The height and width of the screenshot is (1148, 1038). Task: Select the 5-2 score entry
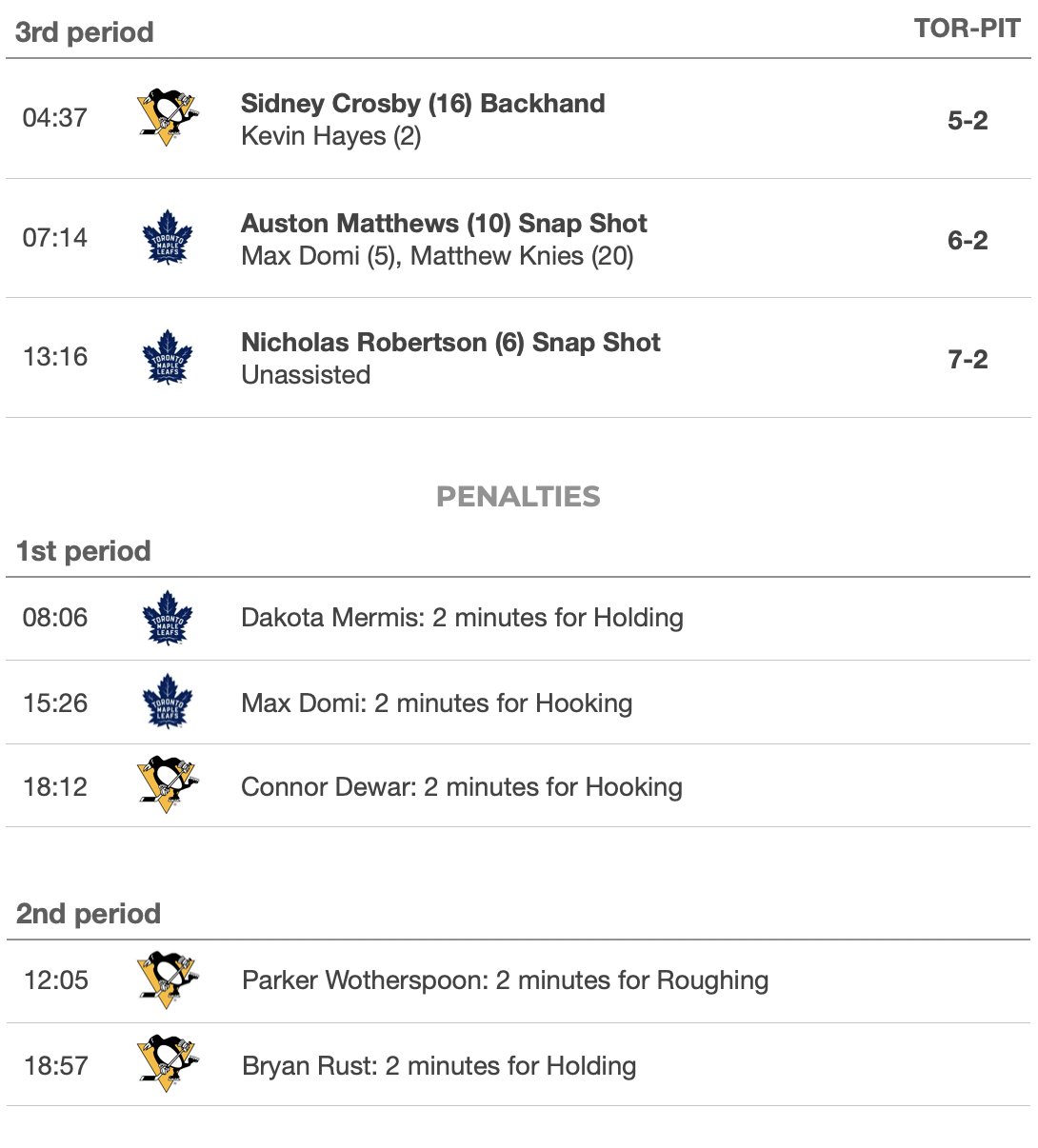click(x=968, y=120)
